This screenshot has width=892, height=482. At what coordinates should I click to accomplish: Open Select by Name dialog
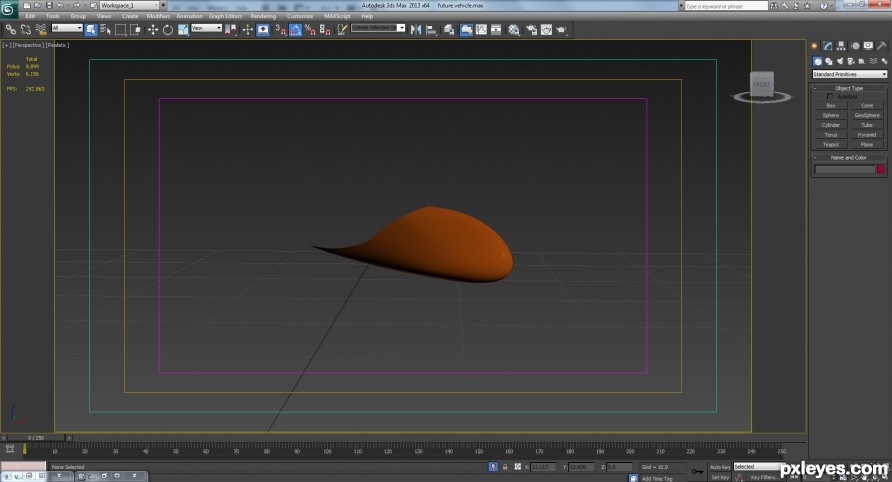click(105, 30)
